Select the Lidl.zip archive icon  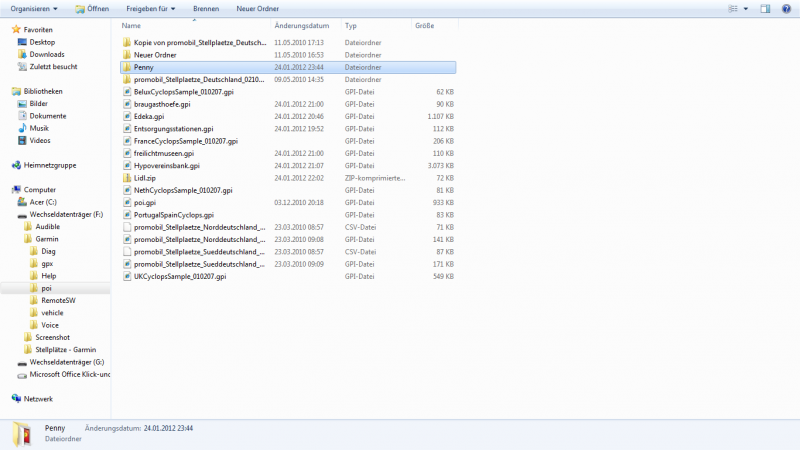126,178
